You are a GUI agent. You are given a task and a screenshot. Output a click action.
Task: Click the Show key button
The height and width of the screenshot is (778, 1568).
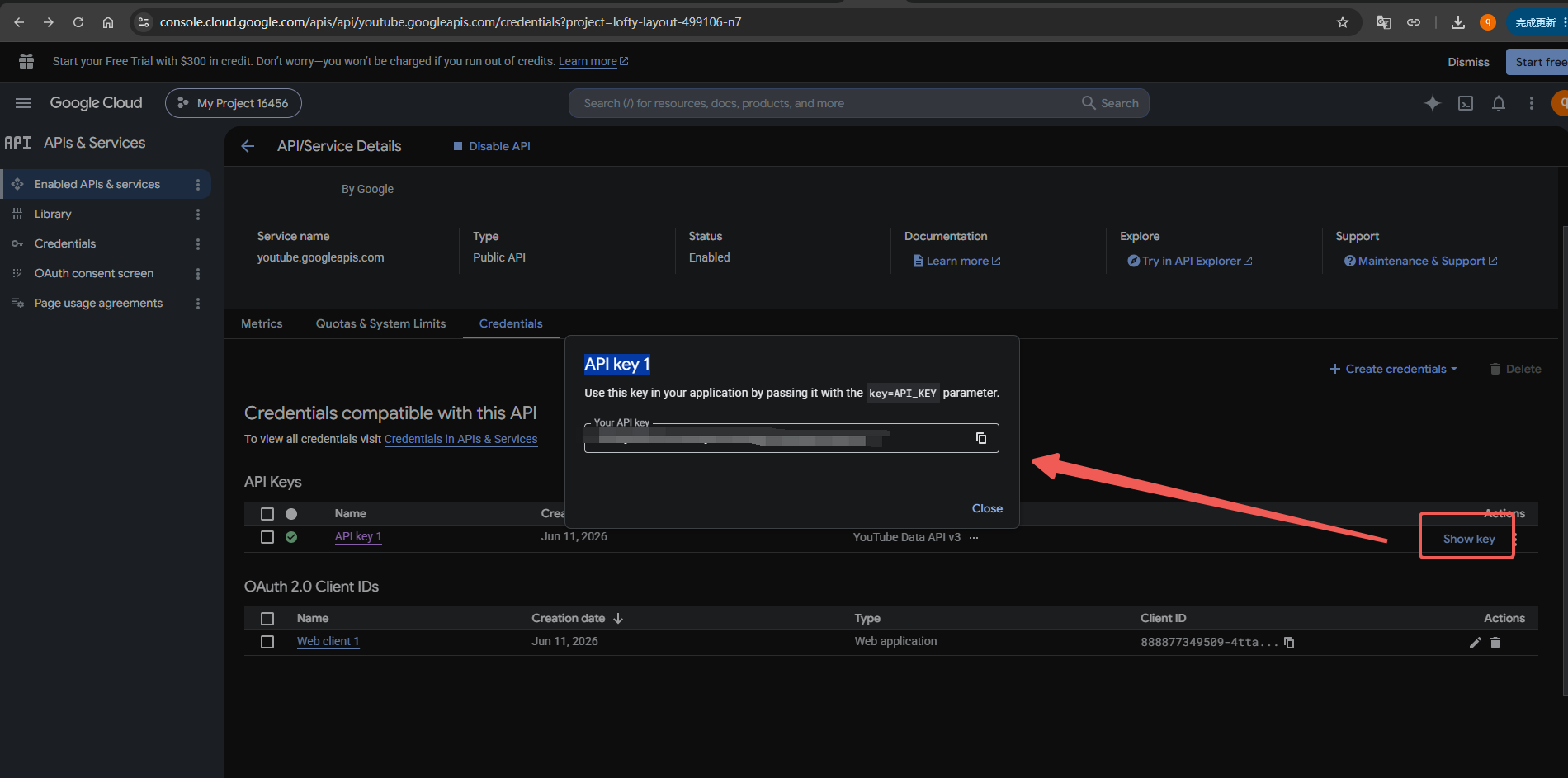coord(1468,539)
